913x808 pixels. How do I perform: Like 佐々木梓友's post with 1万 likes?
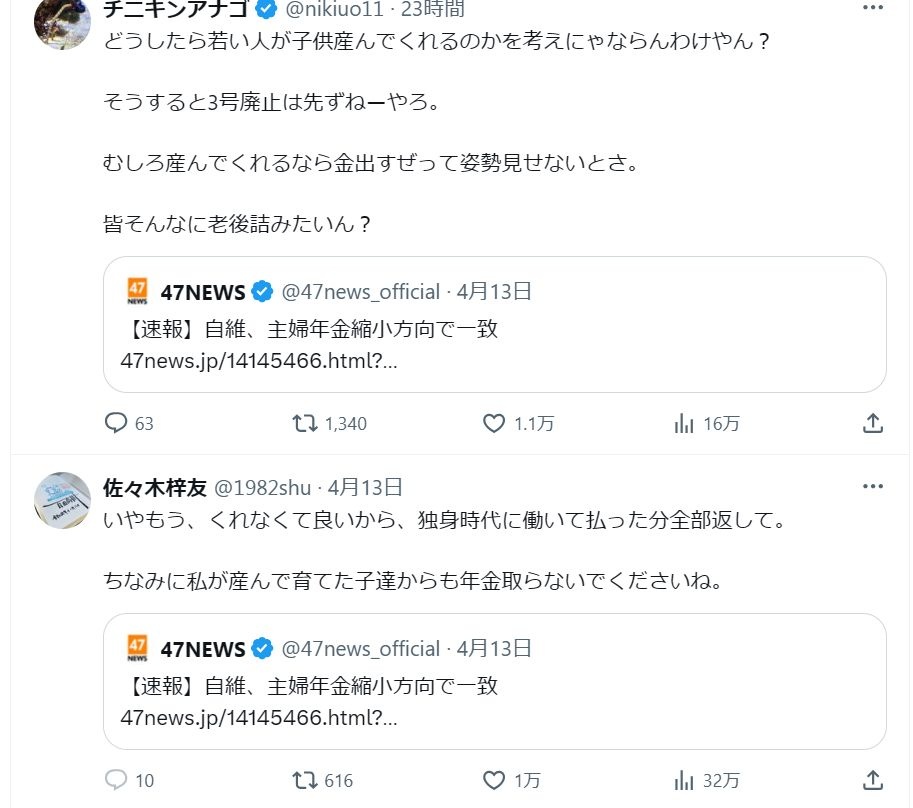[494, 780]
